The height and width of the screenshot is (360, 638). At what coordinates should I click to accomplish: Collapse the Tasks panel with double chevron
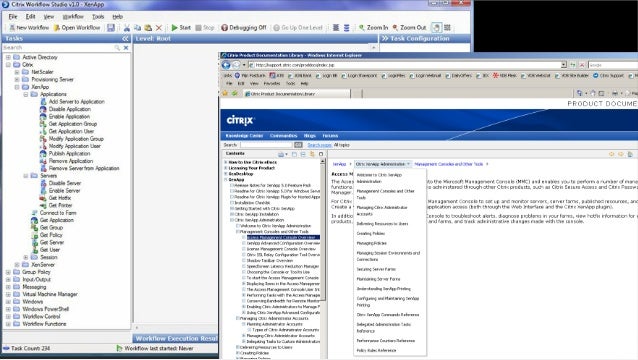click(x=125, y=39)
